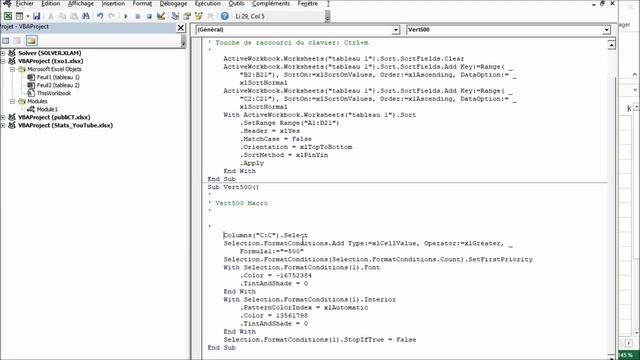Screen dimensions: 640x360
Task: Open the Edition menu
Action: coord(51,4)
